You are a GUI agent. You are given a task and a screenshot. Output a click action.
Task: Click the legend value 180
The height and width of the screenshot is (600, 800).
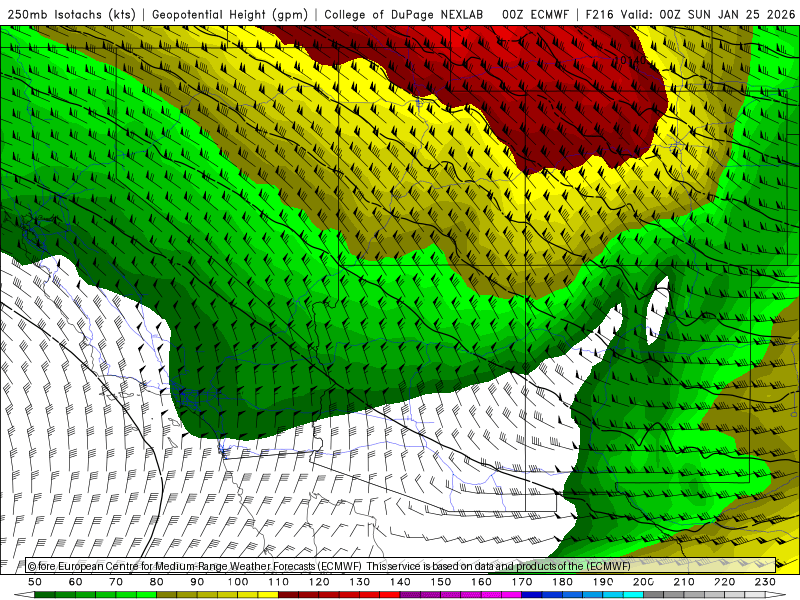pos(562,582)
